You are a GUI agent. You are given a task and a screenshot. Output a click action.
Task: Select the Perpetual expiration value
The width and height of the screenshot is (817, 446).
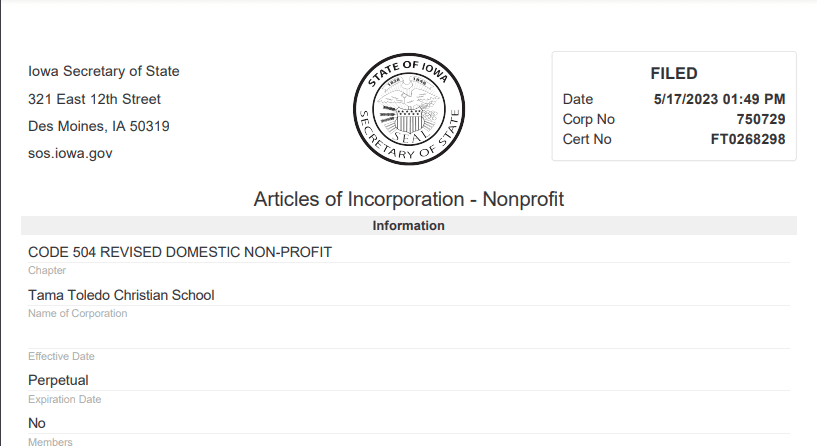click(x=58, y=380)
